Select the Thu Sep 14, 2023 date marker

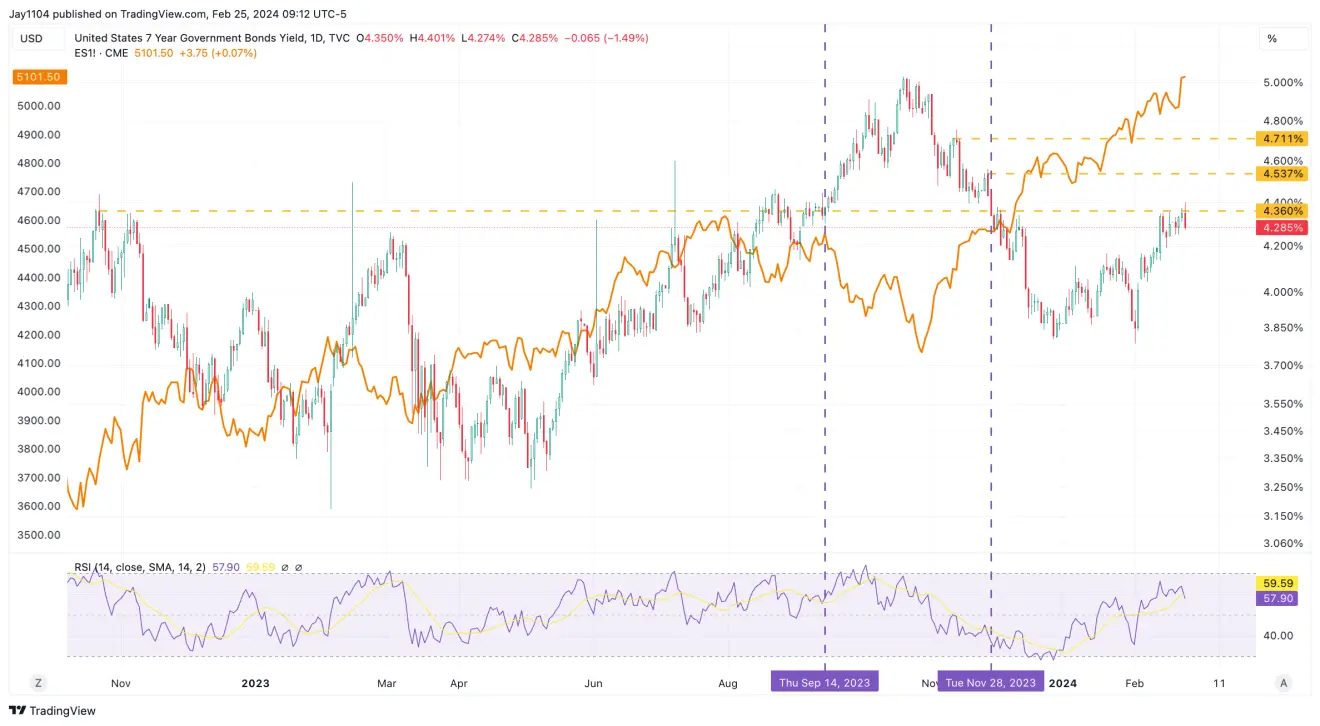tap(825, 683)
